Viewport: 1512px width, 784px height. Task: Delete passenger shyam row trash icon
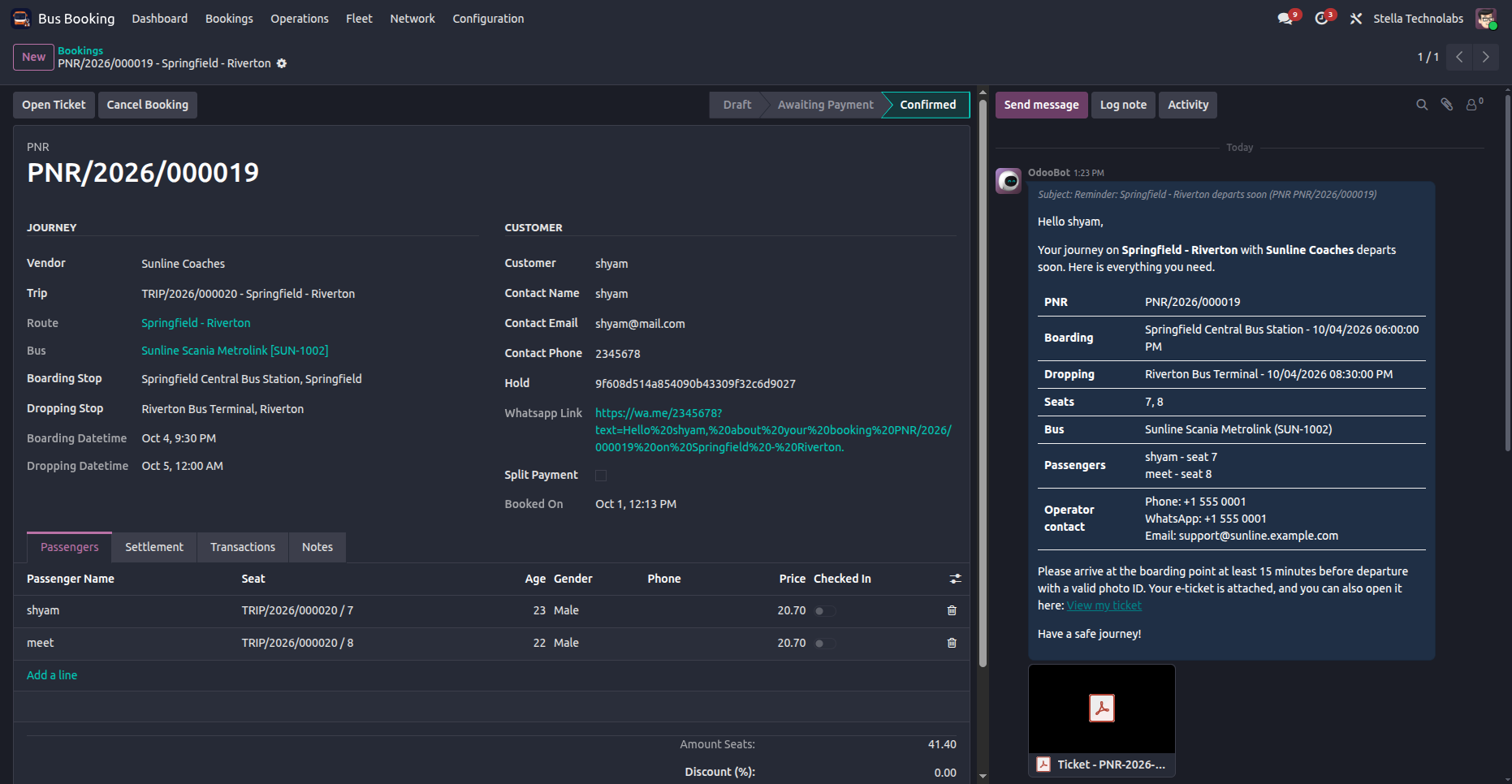[952, 610]
